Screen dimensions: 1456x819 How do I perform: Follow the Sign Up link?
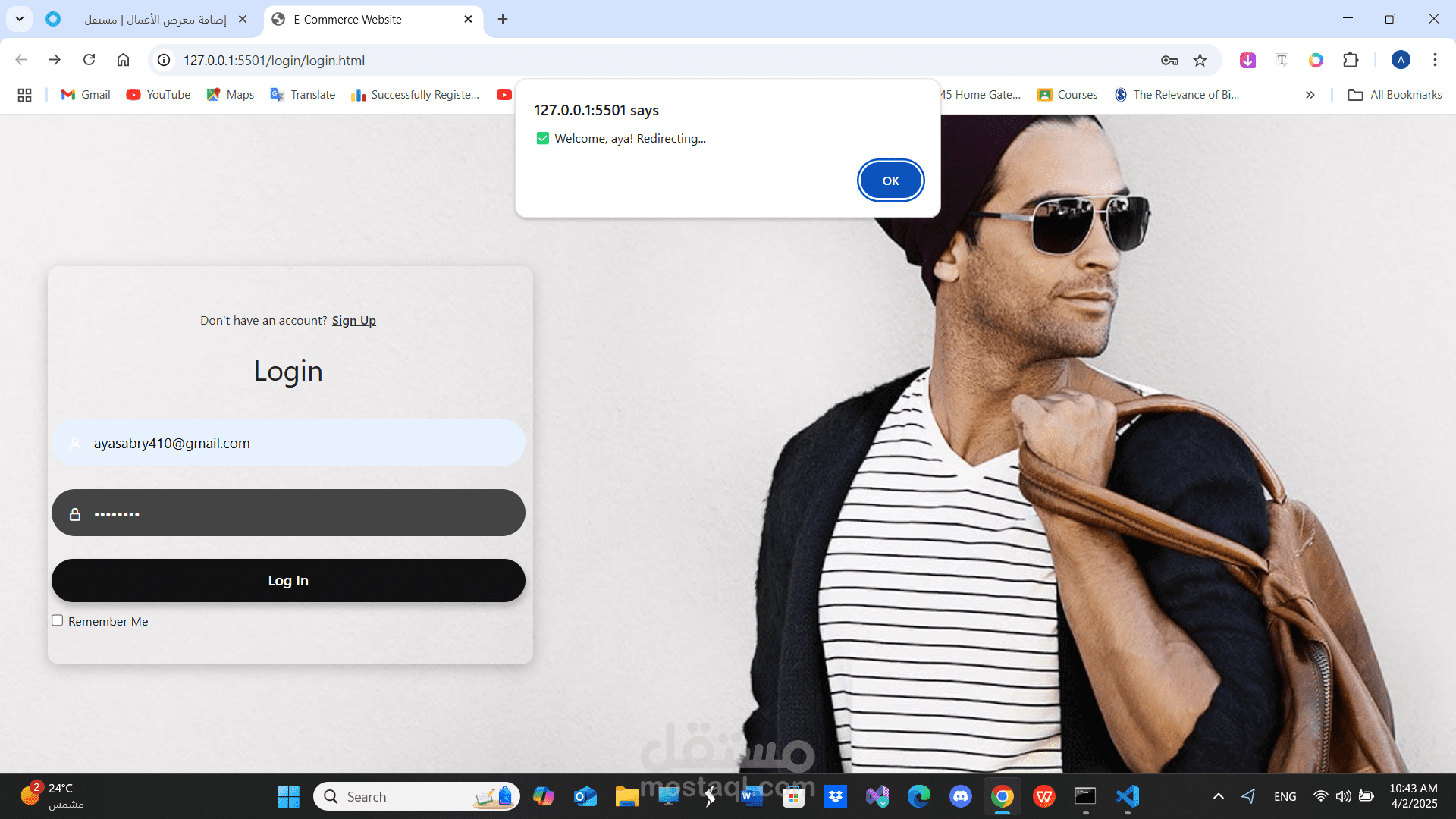353,320
